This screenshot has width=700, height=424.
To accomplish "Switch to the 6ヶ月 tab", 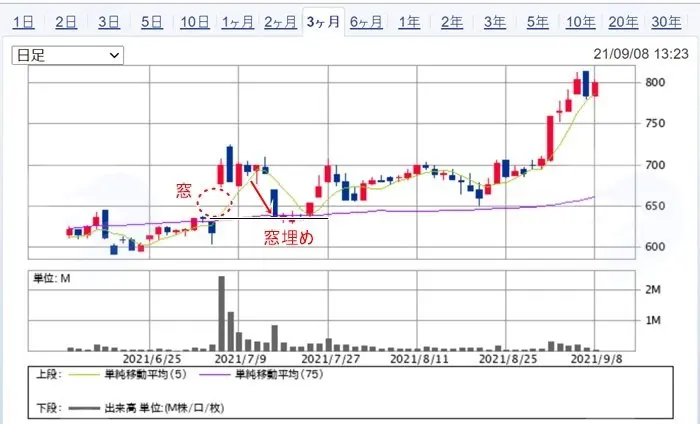I will tap(366, 22).
